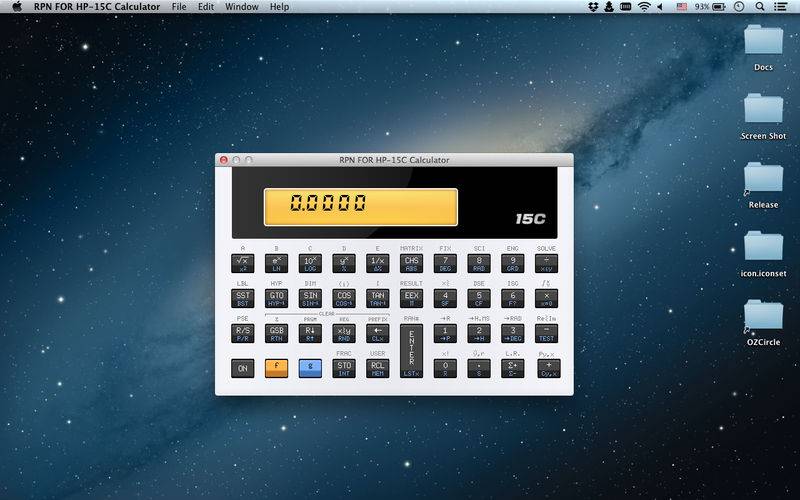
Task: Click the 1/x reciprocal key
Action: click(378, 264)
